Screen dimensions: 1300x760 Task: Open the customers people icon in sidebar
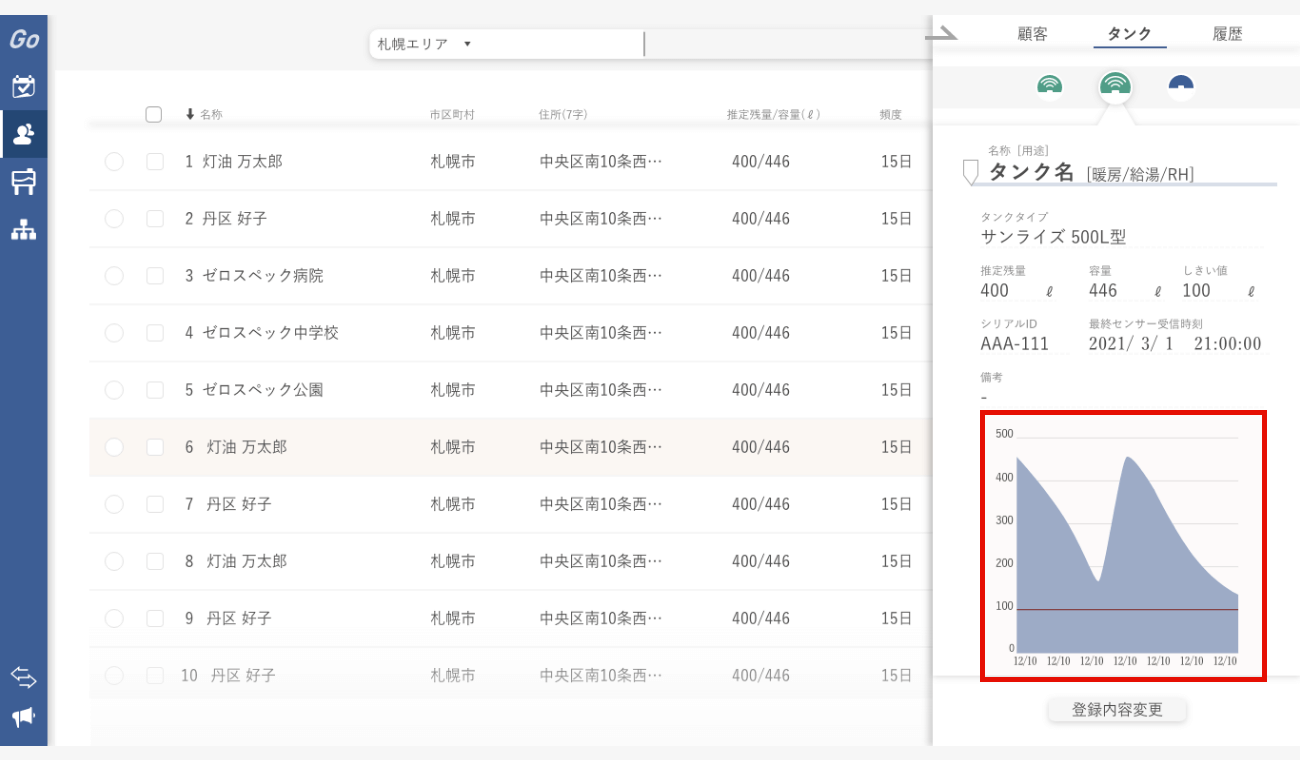click(24, 134)
